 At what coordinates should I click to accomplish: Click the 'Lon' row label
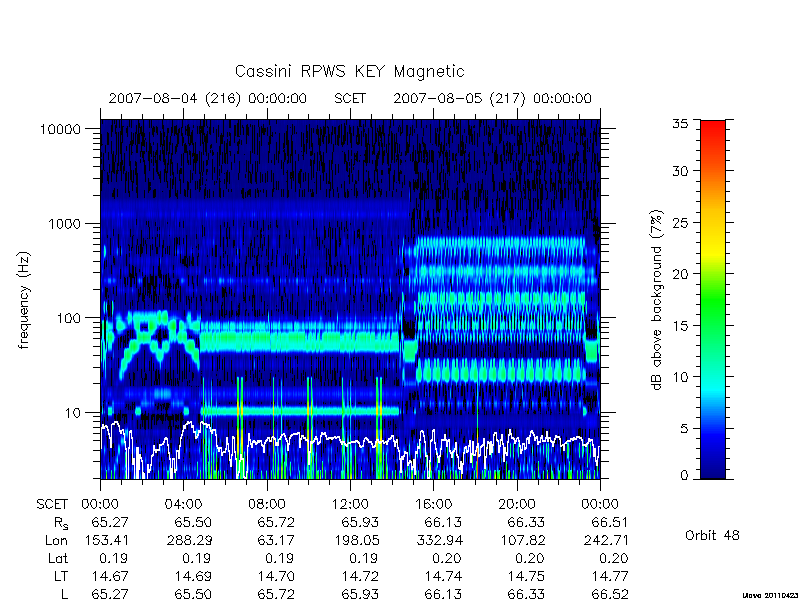pos(56,540)
